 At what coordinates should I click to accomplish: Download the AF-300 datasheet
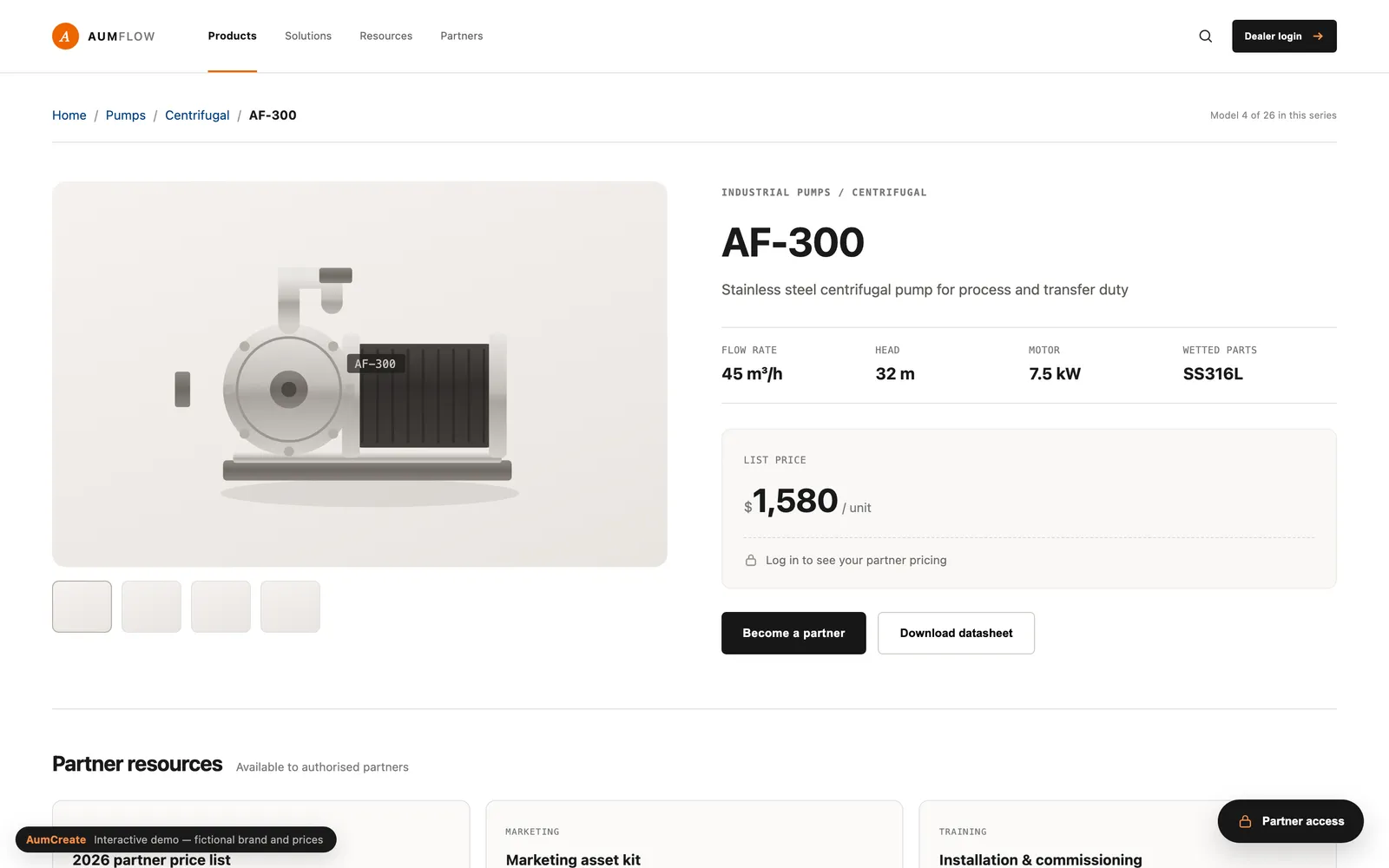pos(956,633)
